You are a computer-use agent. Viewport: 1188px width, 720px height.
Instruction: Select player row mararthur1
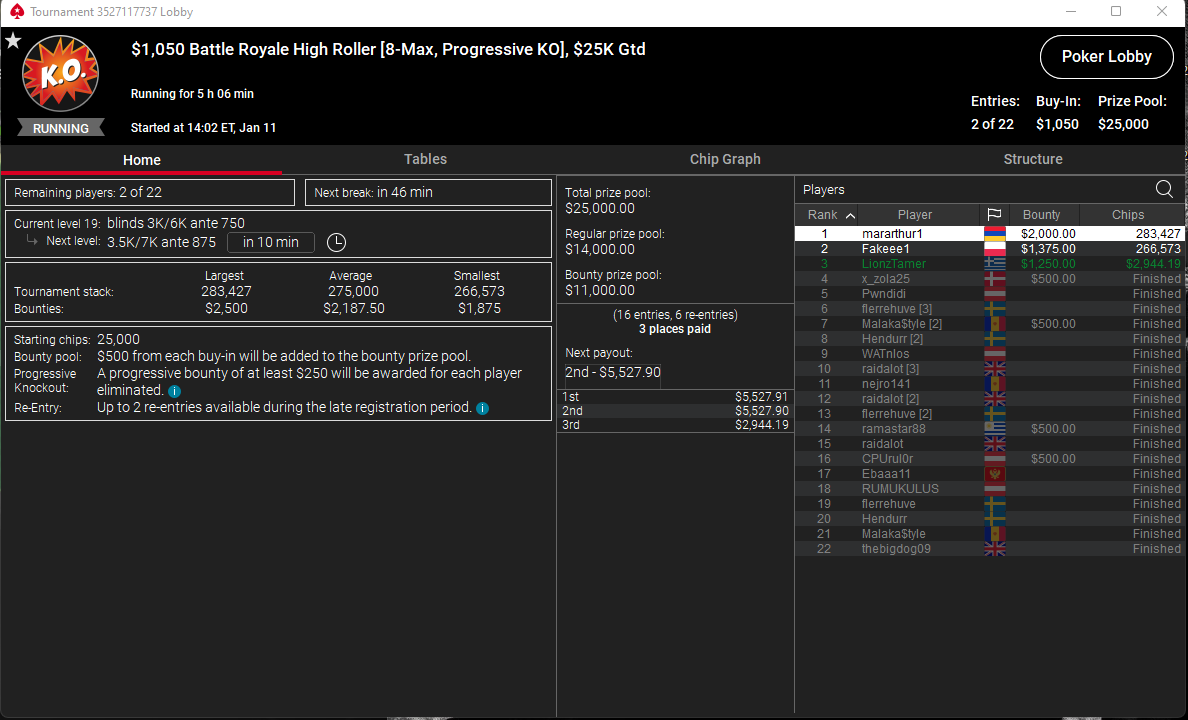click(x=989, y=233)
